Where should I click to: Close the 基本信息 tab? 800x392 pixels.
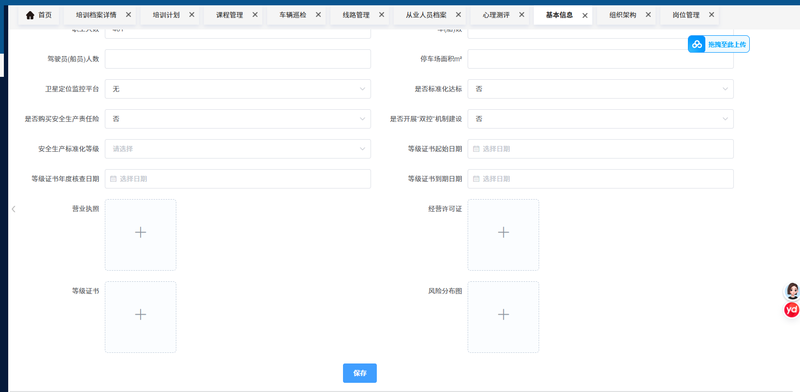585,15
